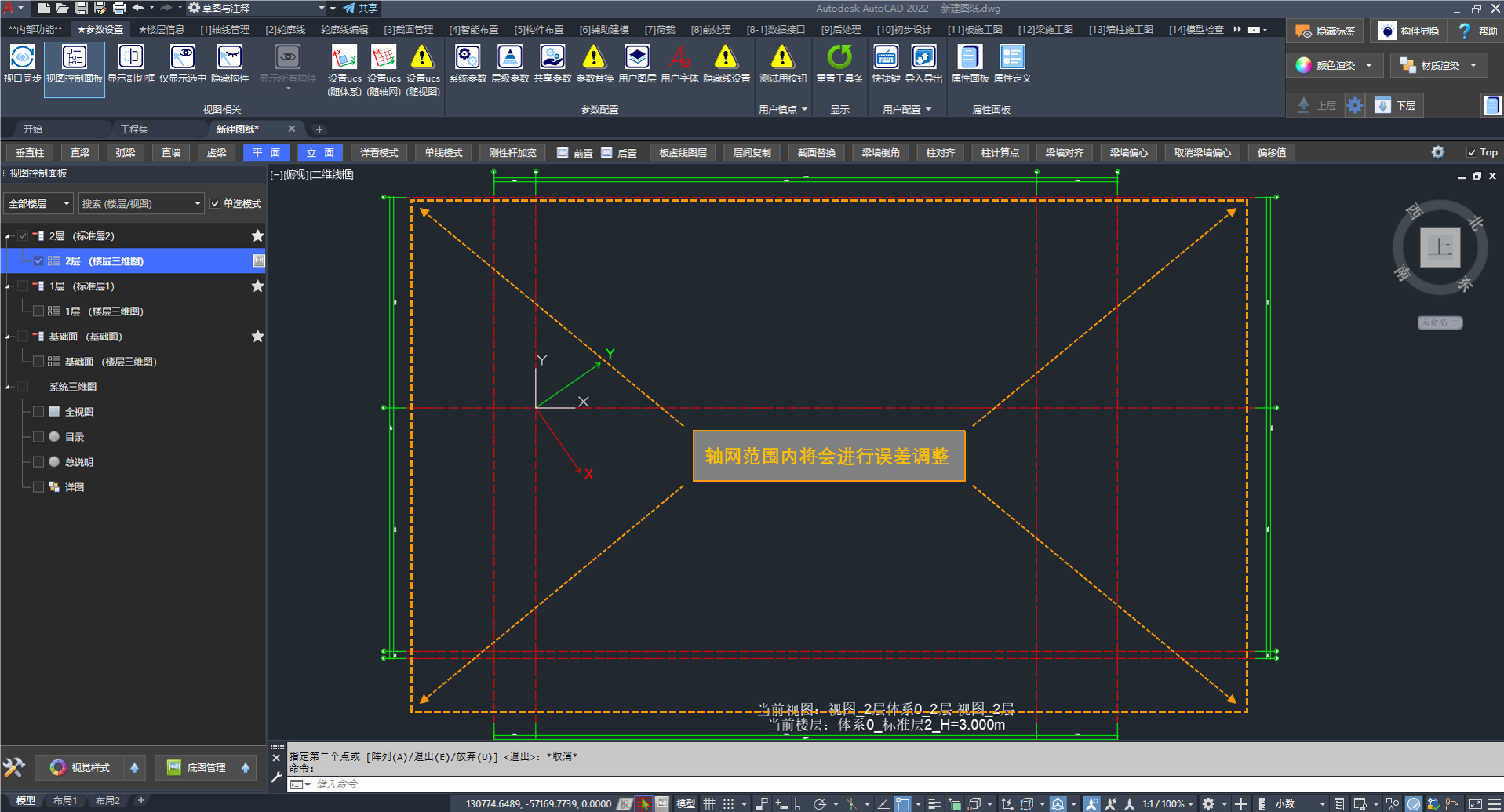The image size is (1504, 812).
Task: Toggle the Top checkbox
Action: point(1472,153)
